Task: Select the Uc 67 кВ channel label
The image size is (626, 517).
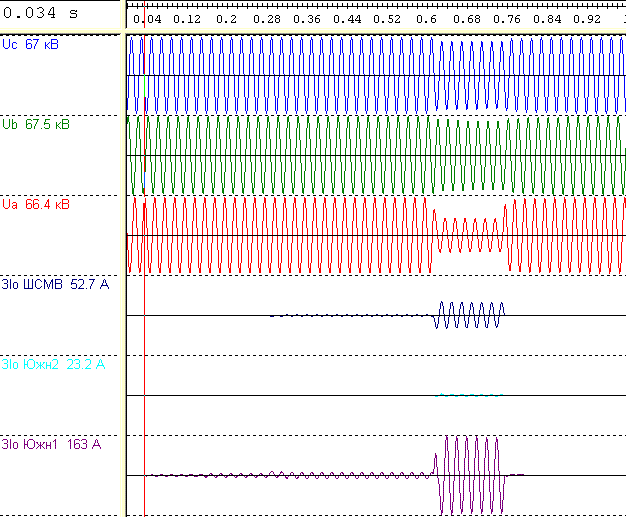Action: click(30, 44)
